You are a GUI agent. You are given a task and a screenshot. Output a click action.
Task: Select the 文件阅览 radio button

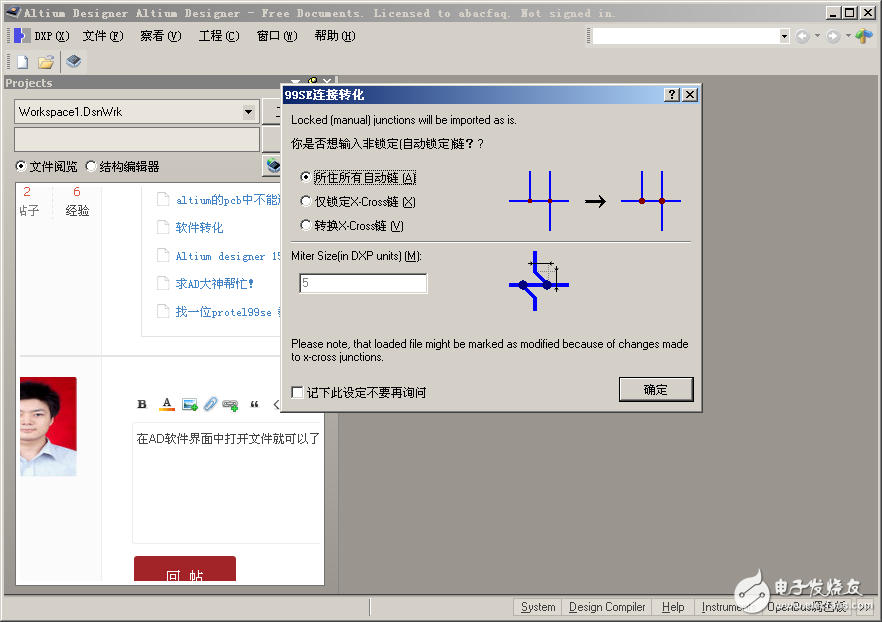tap(21, 166)
